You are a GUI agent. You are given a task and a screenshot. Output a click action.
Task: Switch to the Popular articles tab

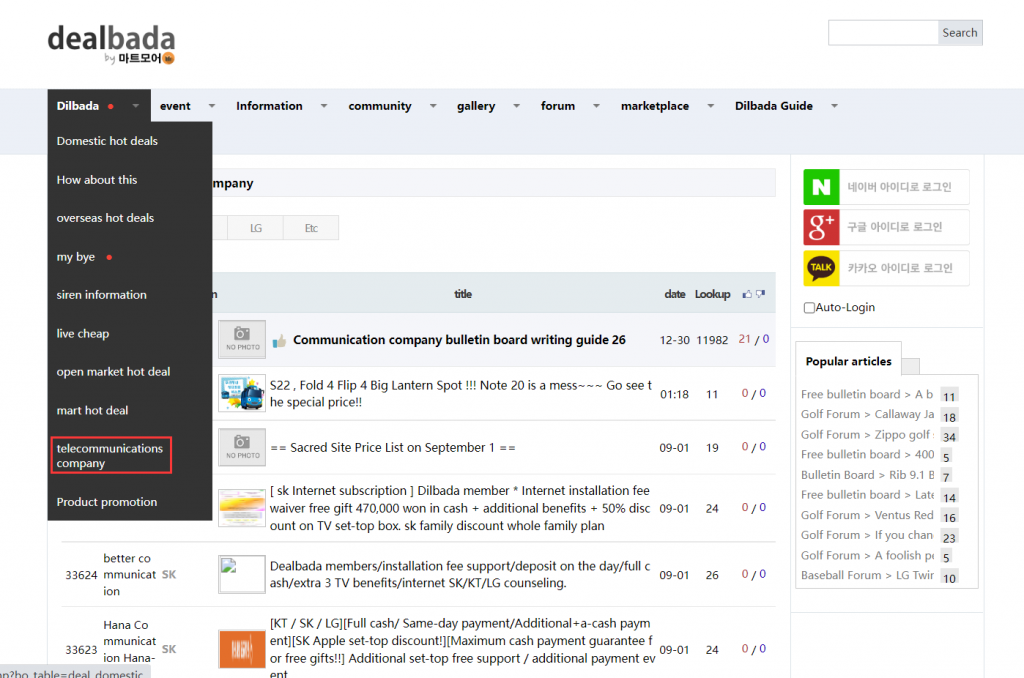(x=848, y=361)
